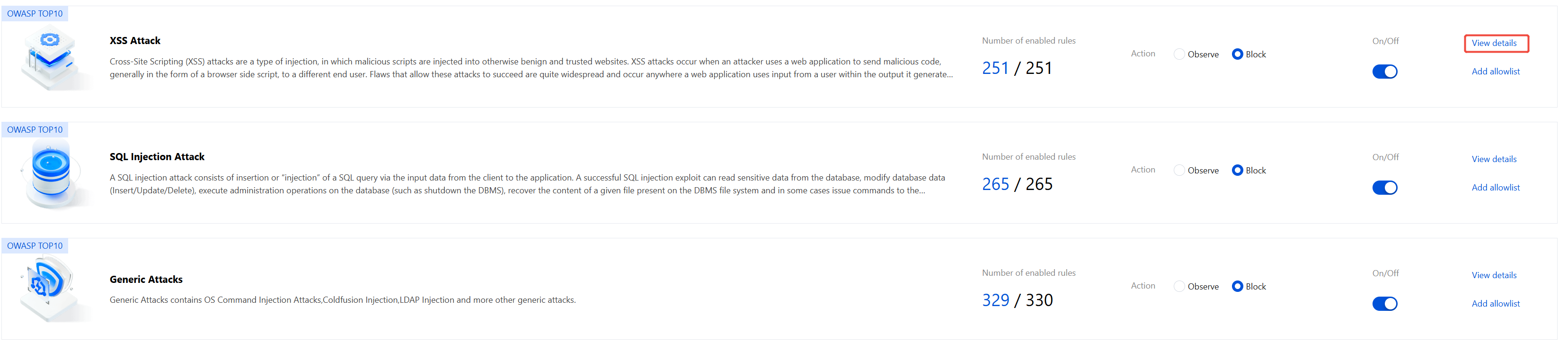View details of SQL Injection Attack

coord(1494,159)
